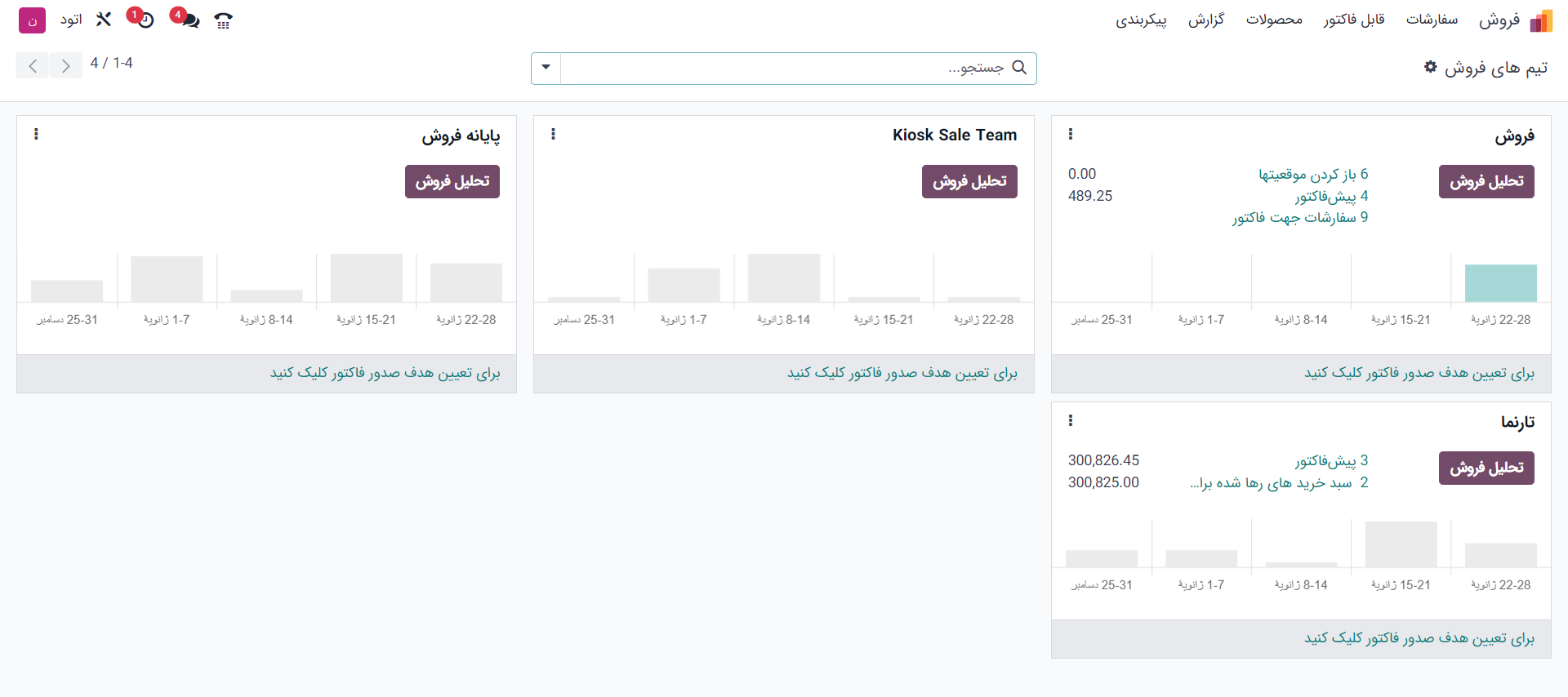Click the 9 سفارشات جهت فاکتور link
1568x697 pixels.
(1300, 218)
